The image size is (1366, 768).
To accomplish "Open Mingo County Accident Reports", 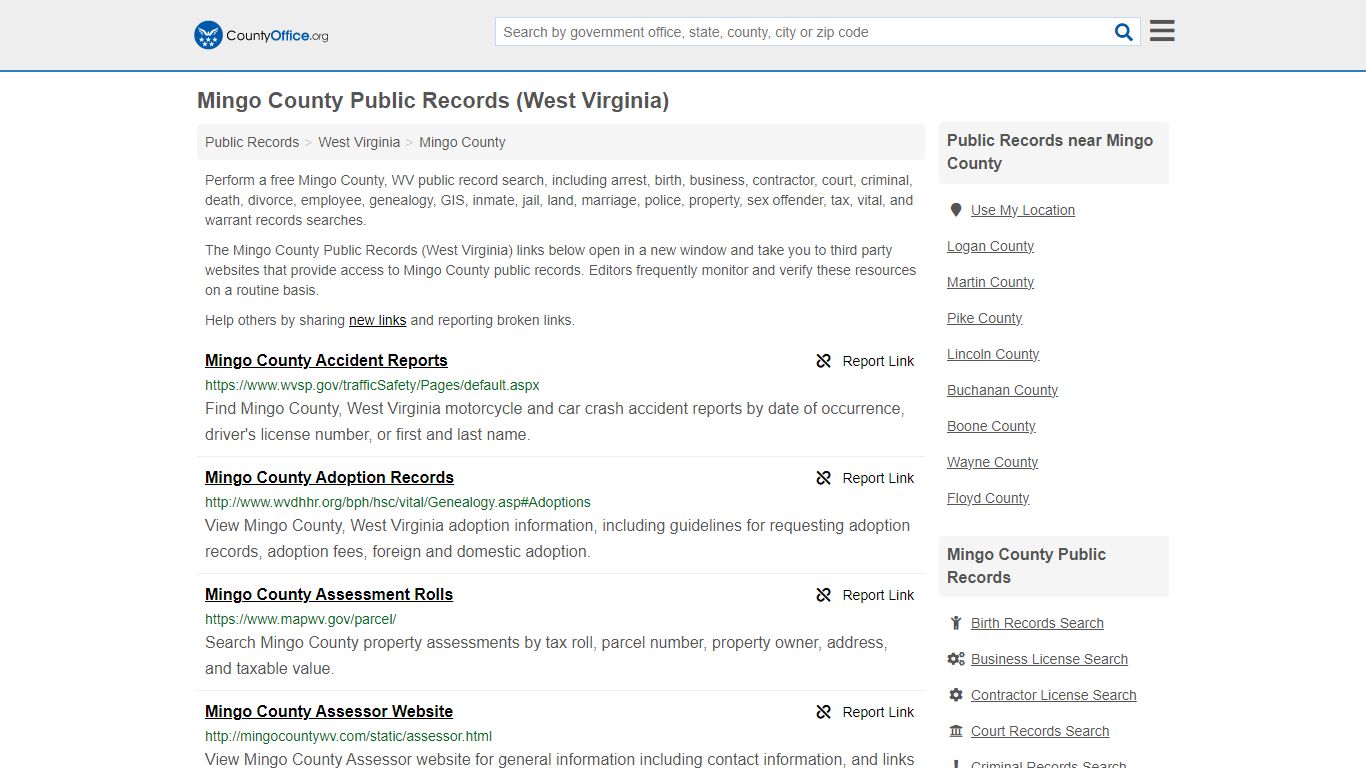I will (326, 361).
